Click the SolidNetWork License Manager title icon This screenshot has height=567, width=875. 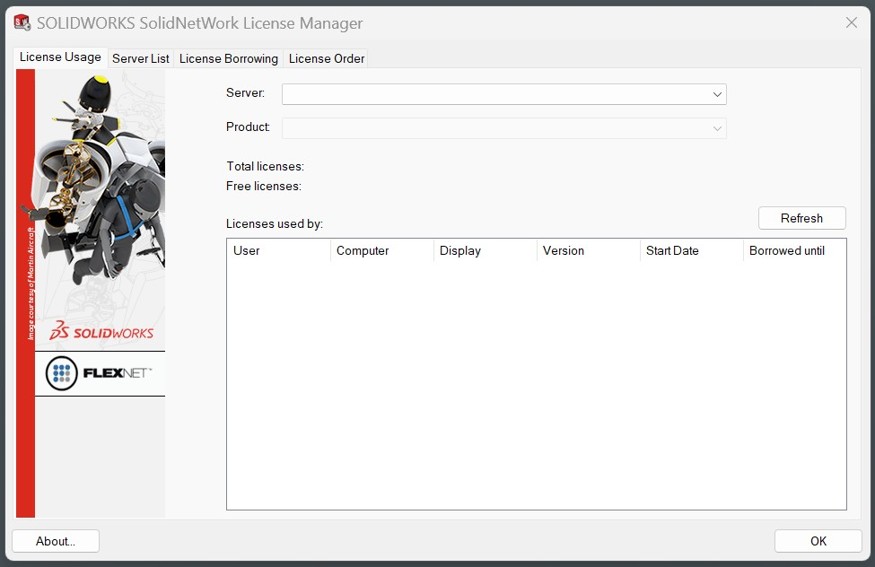(x=22, y=23)
